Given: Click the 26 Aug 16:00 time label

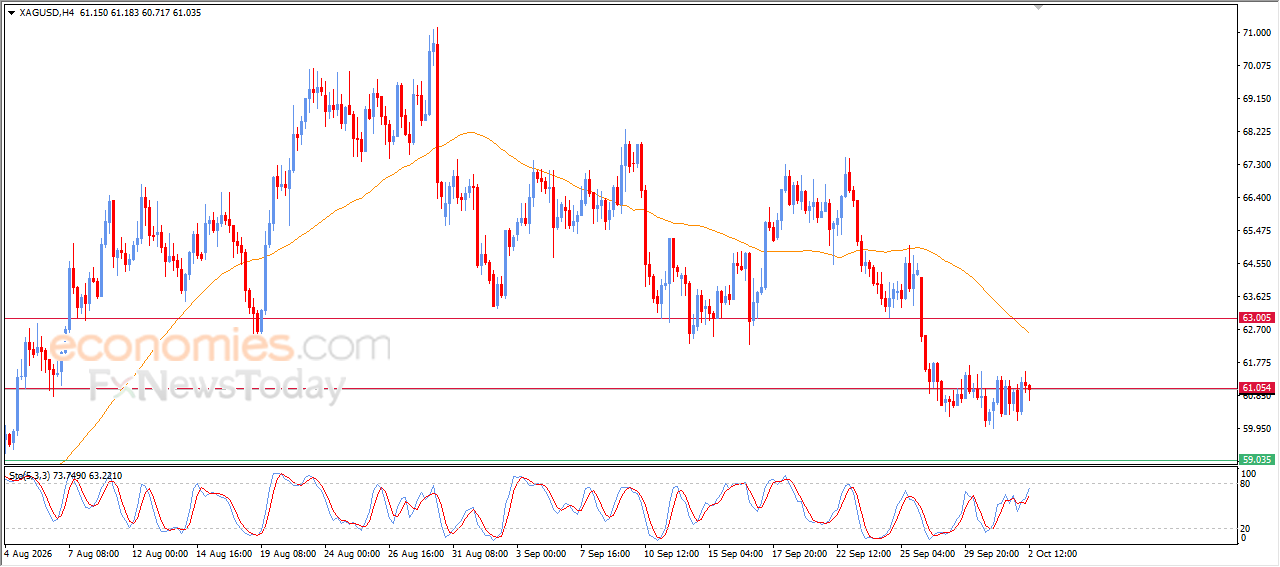Looking at the screenshot, I should point(417,553).
